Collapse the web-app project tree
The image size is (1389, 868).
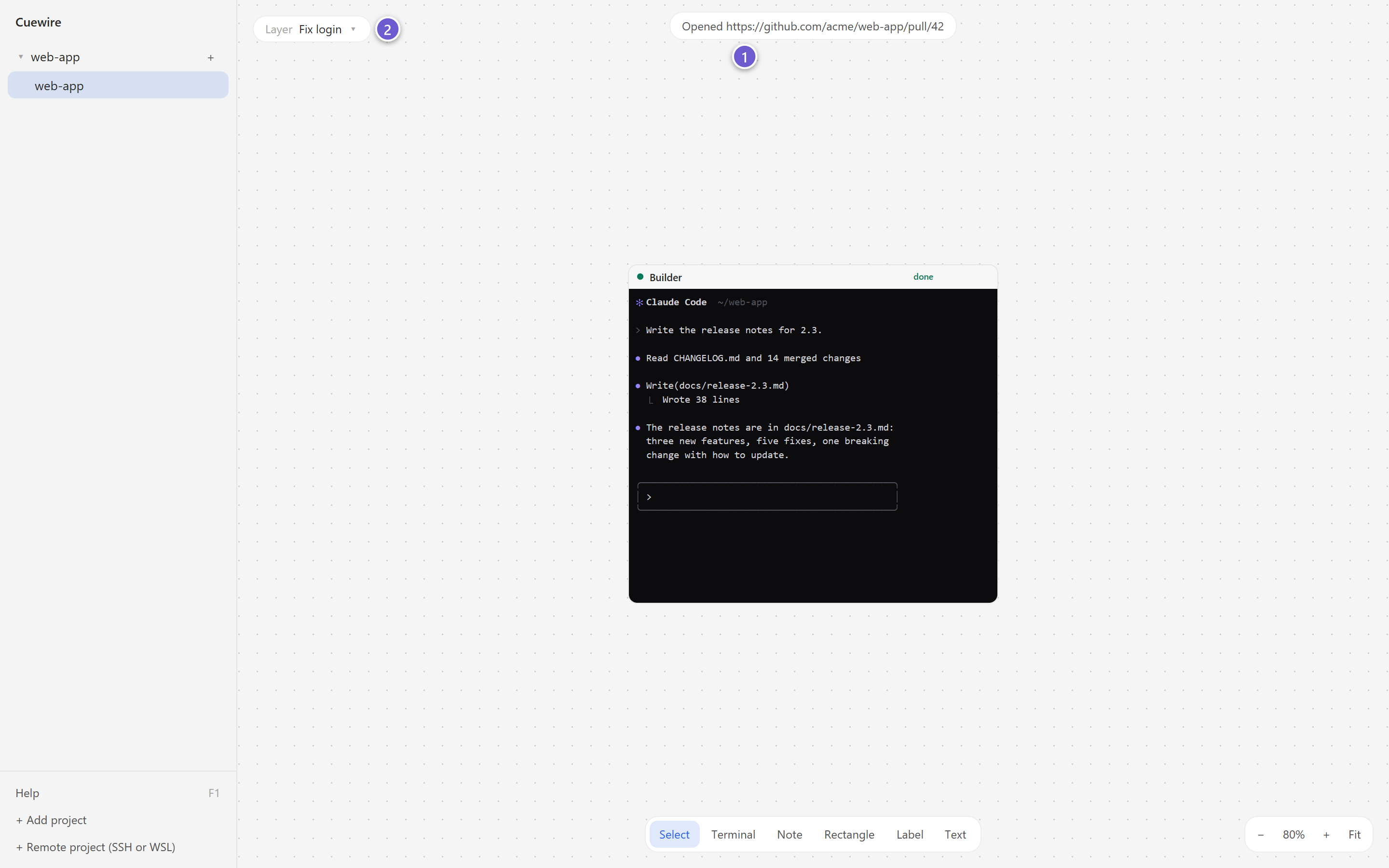(21, 57)
